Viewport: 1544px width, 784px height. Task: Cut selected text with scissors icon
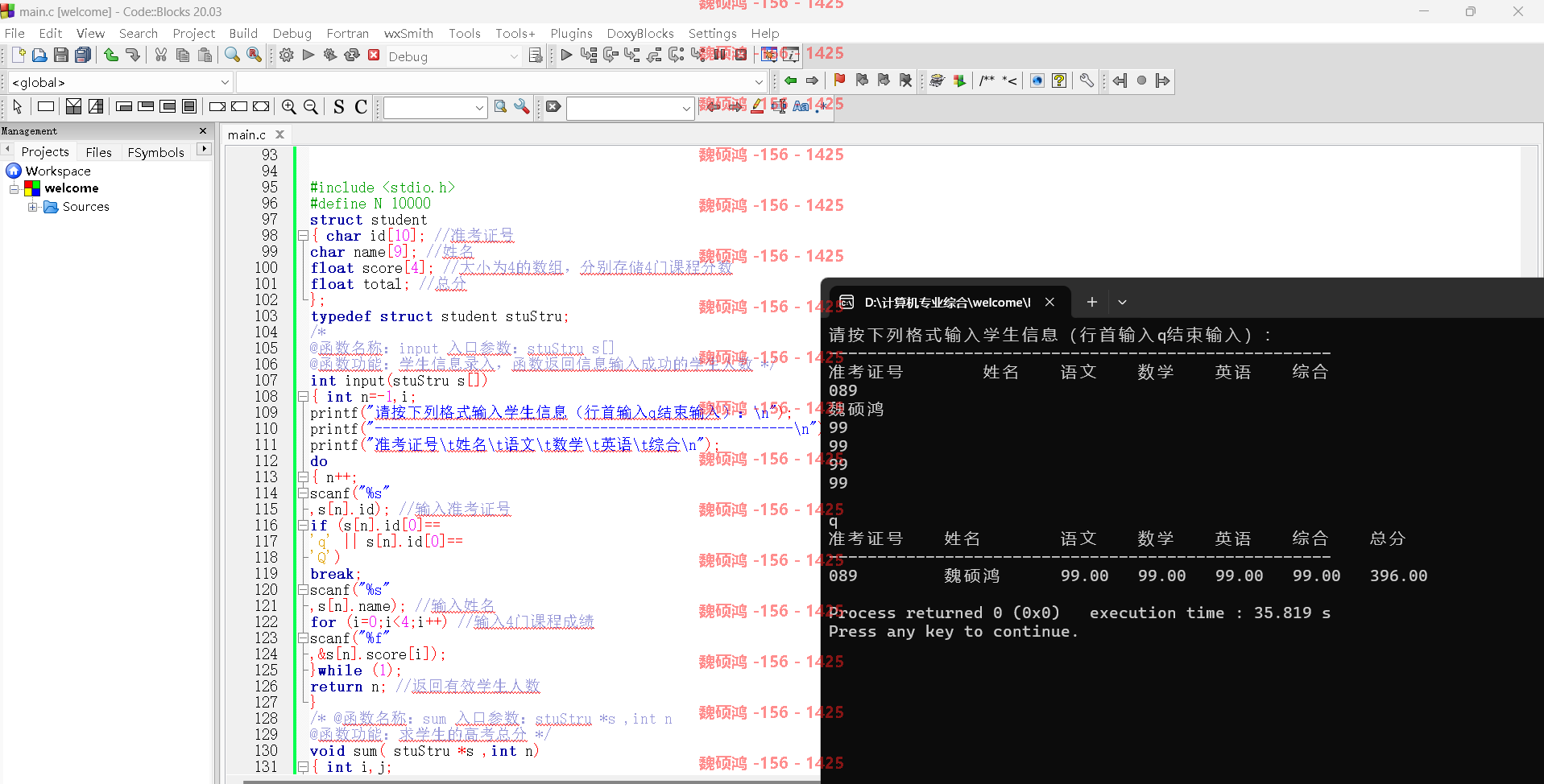[x=161, y=55]
